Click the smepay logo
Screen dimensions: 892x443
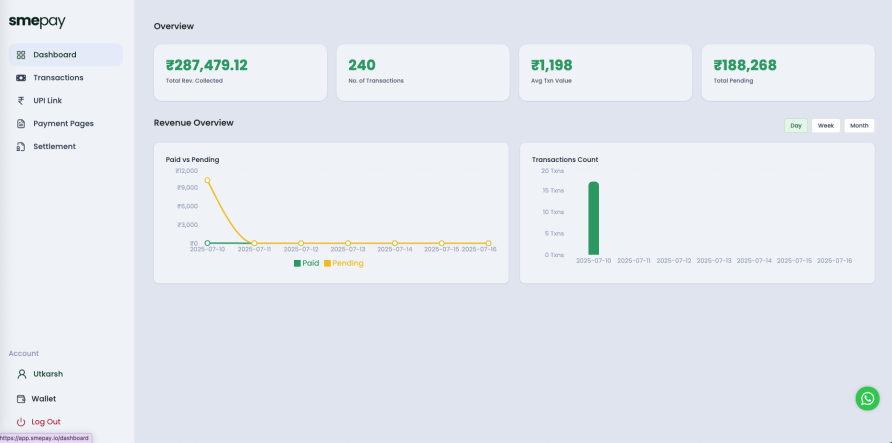tap(37, 22)
